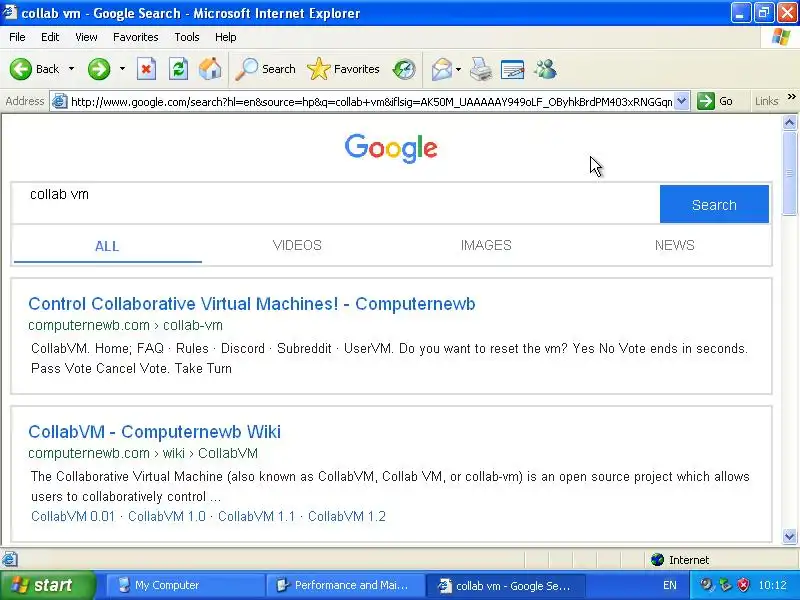Click the Internet zone globe in status bar
Image resolution: width=800 pixels, height=600 pixels.
click(657, 560)
